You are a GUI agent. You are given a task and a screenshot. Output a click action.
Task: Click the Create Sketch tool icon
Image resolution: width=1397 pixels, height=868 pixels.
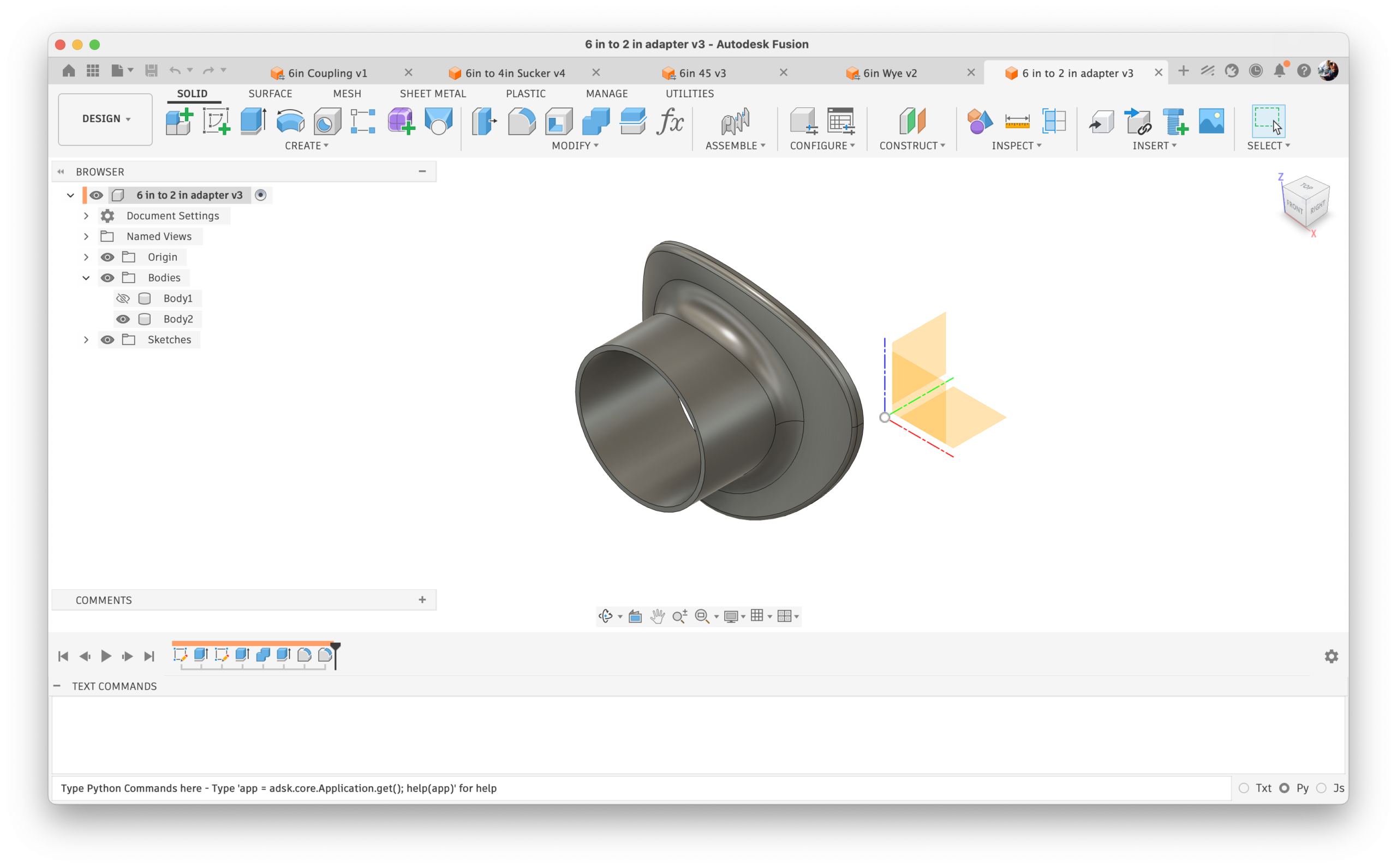(x=216, y=121)
